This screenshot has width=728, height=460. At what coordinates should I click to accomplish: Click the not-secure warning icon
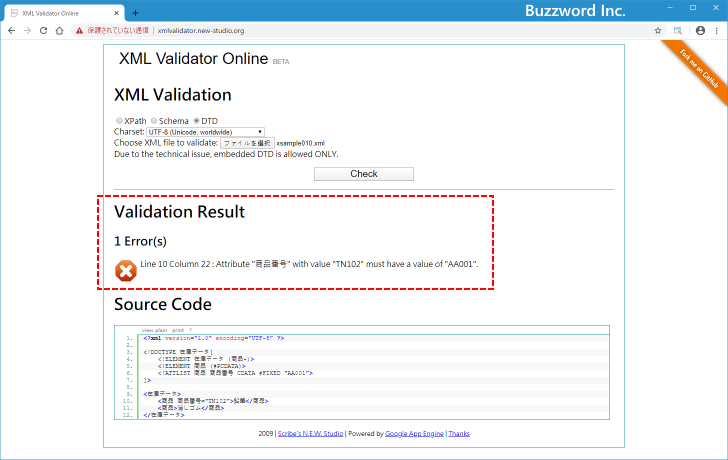[80, 30]
